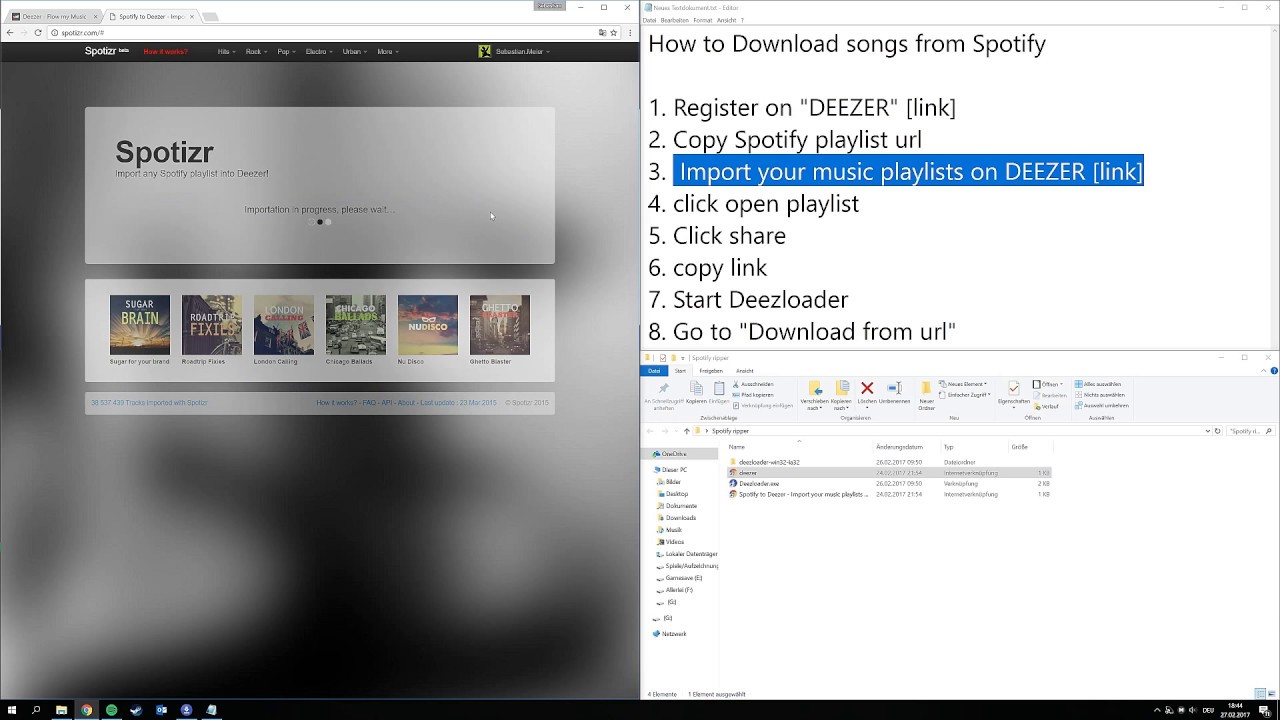The height and width of the screenshot is (720, 1280).
Task: Open the Chicago Ballads playlist cover
Action: click(x=356, y=325)
